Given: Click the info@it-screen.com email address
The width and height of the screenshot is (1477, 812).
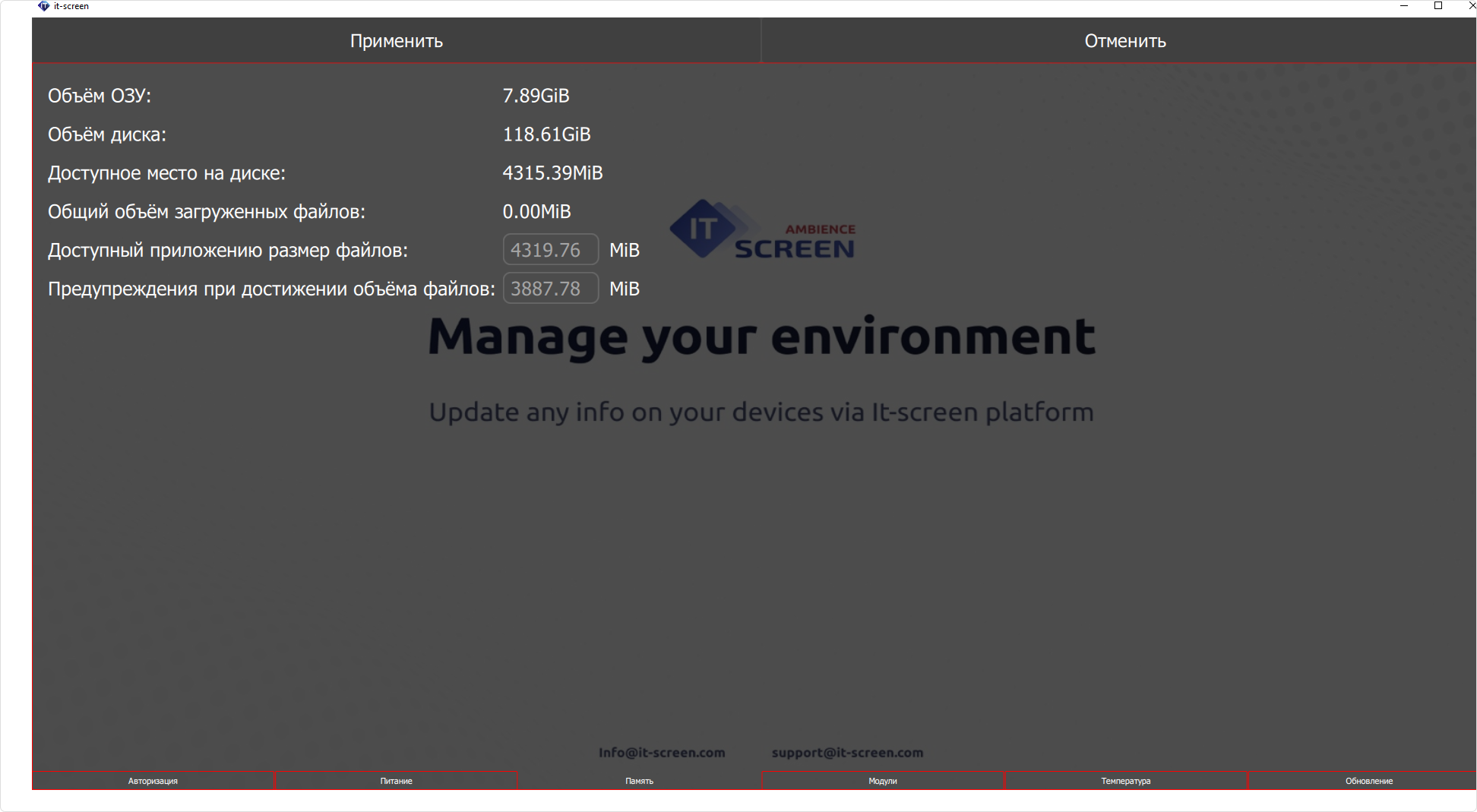Looking at the screenshot, I should (661, 753).
